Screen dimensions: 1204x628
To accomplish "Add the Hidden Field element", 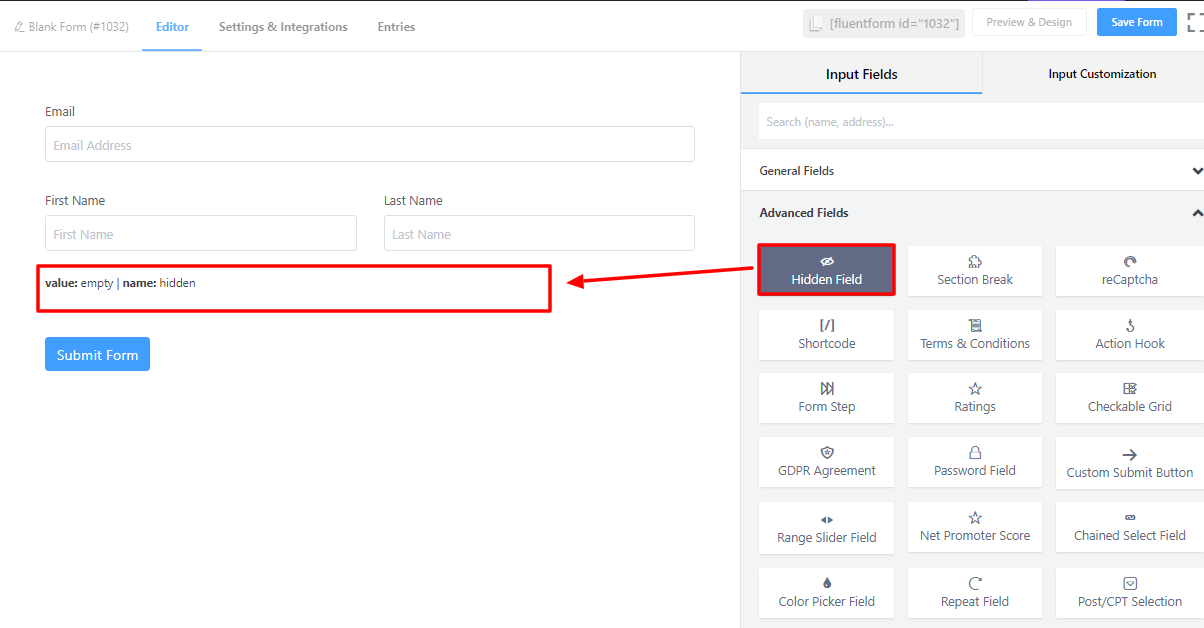I will [x=826, y=270].
